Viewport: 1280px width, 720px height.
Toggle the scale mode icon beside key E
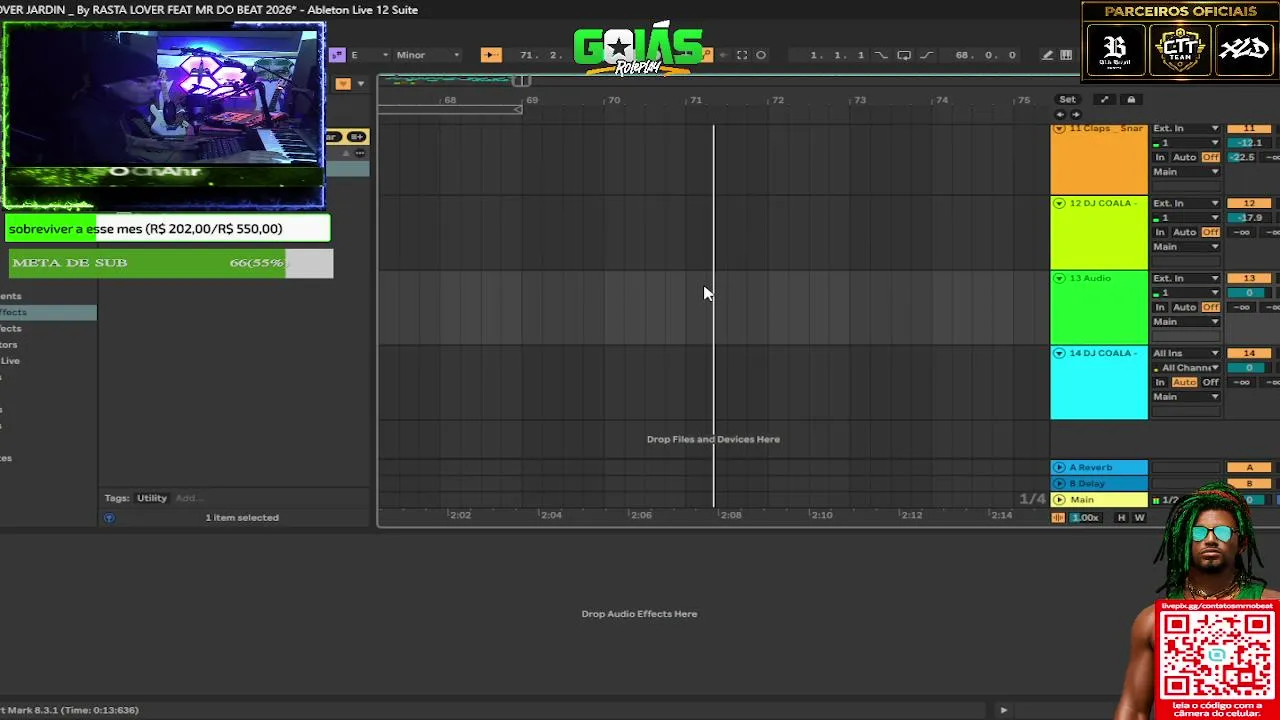click(337, 55)
